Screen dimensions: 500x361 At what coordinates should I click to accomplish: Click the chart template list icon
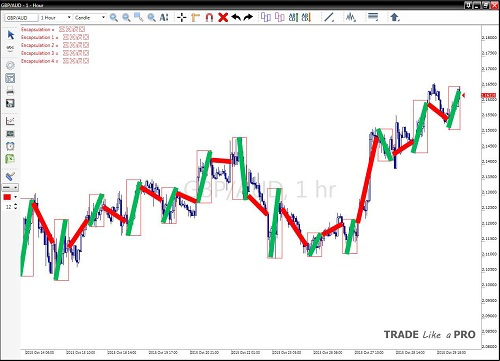[373, 17]
